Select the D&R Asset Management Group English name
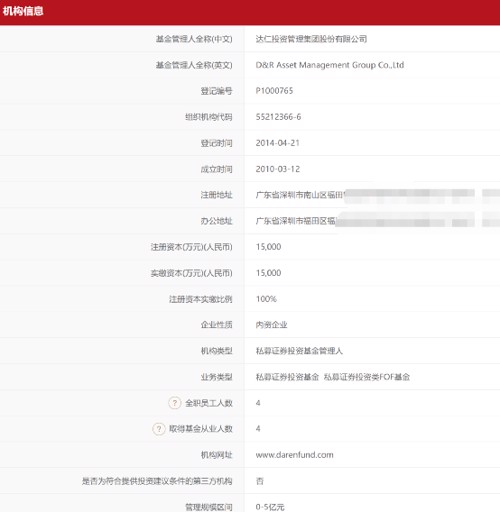500x512 pixels. 330,65
